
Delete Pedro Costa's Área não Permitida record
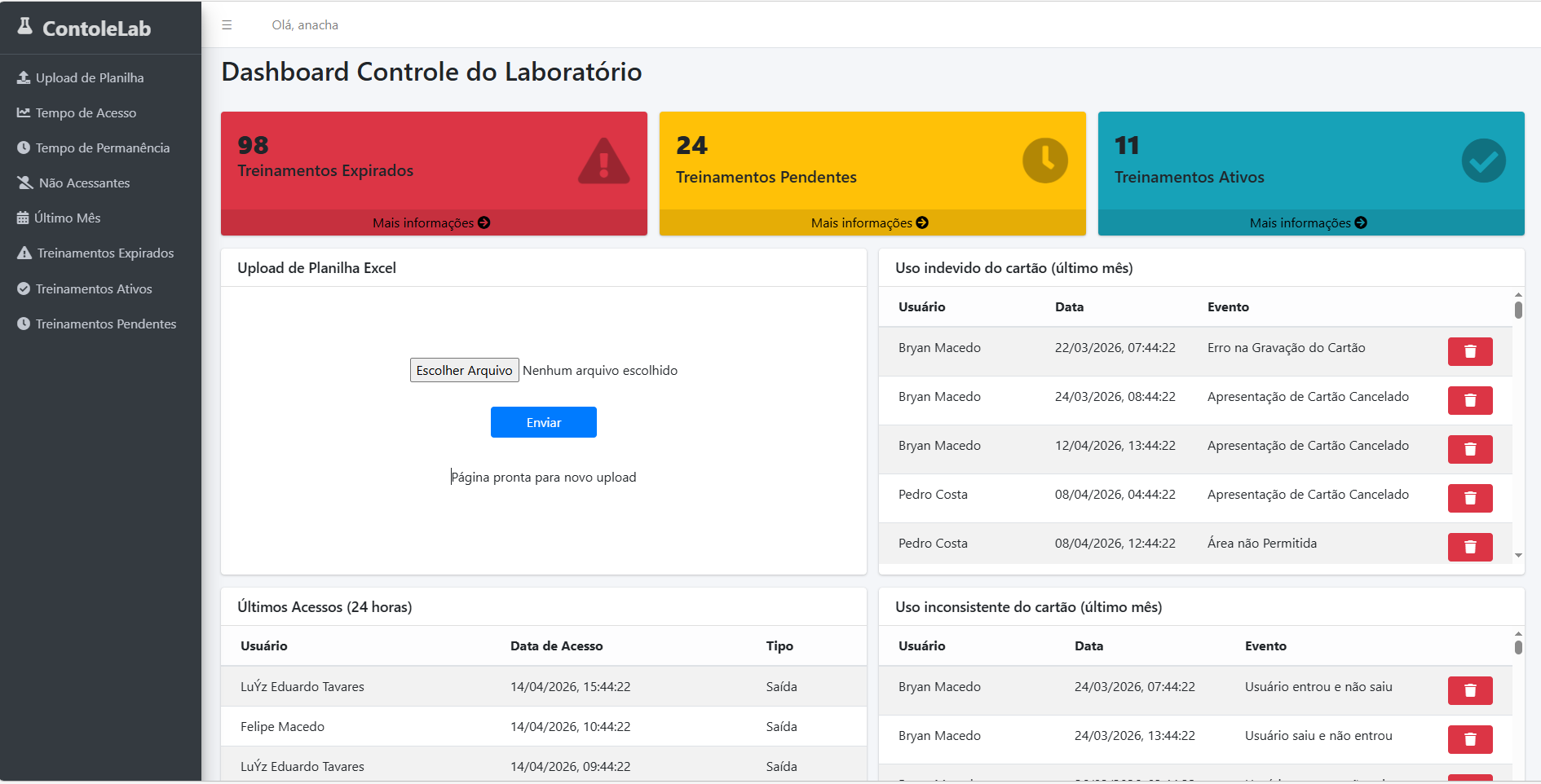point(1470,547)
